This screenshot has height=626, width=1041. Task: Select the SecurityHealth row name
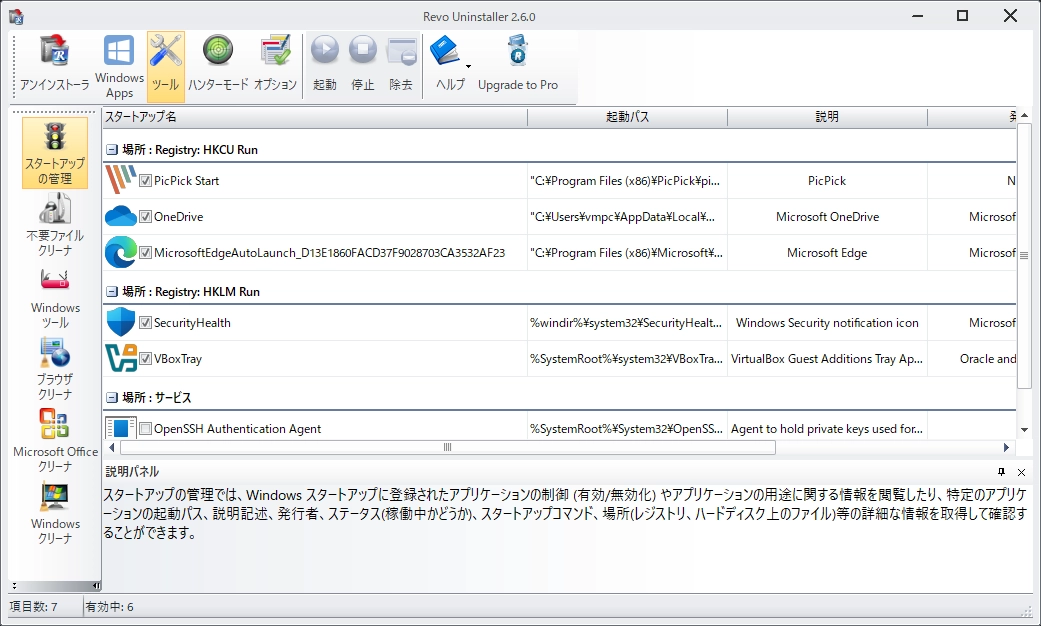[x=193, y=323]
